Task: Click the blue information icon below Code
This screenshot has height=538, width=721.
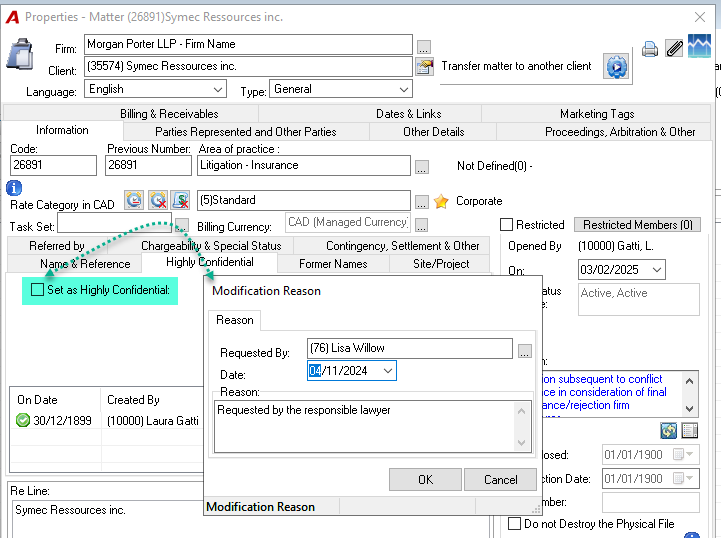Action: (x=14, y=188)
